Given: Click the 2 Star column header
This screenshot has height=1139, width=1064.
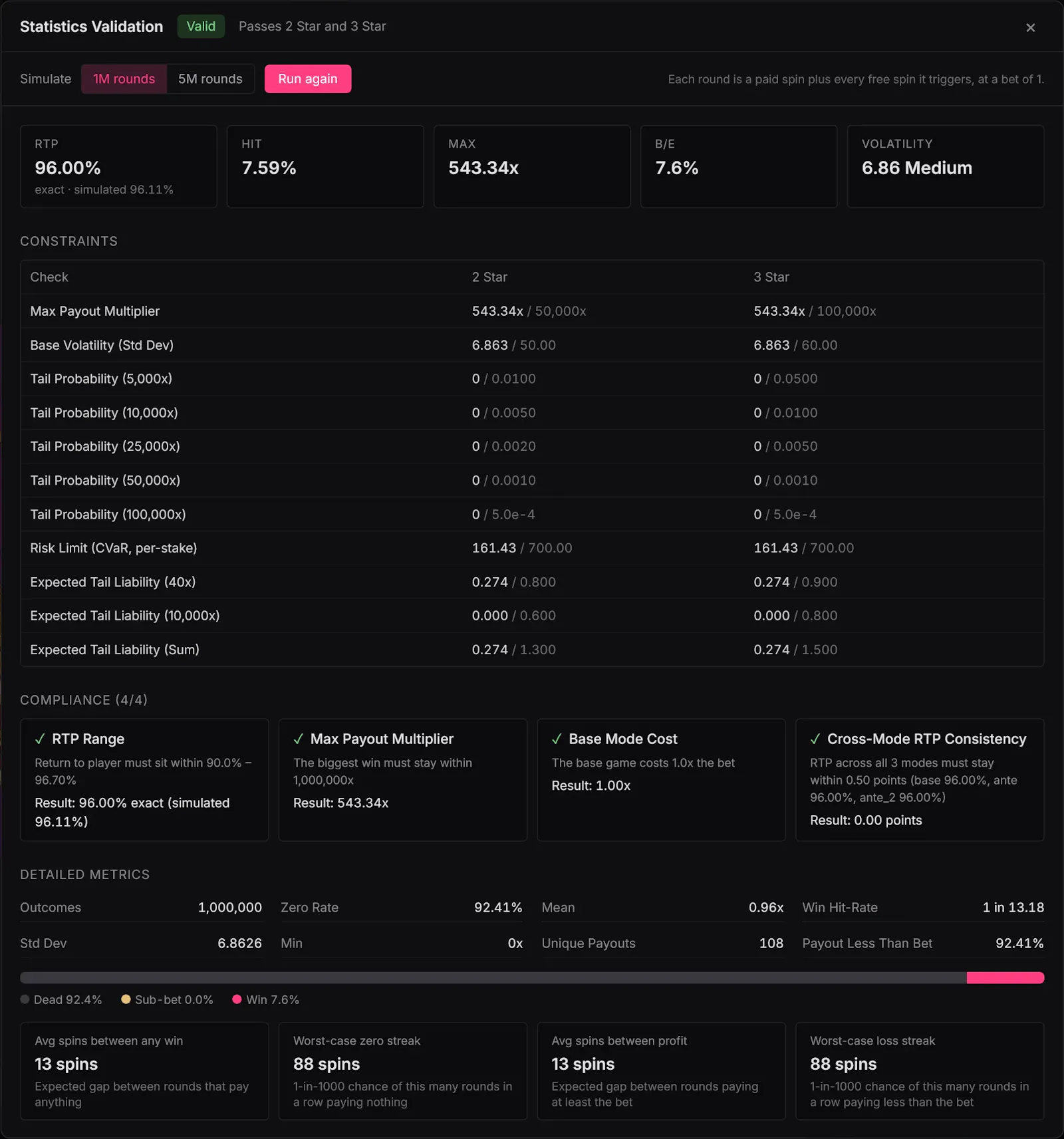Looking at the screenshot, I should (489, 277).
